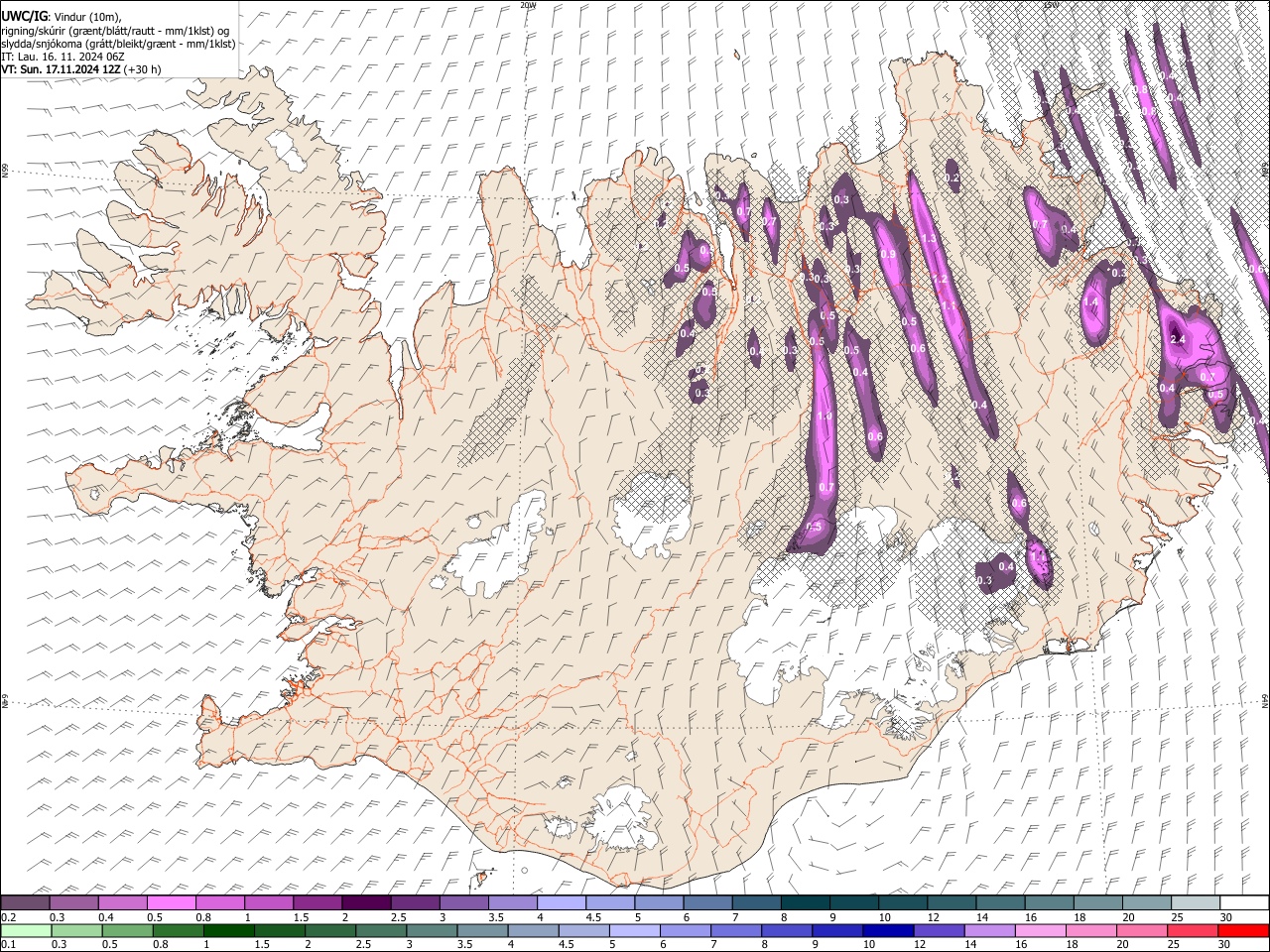Screen dimensions: 1270x952
Task: Pick the light lavender snow-scale swatch labeled 4
Action: (561, 903)
